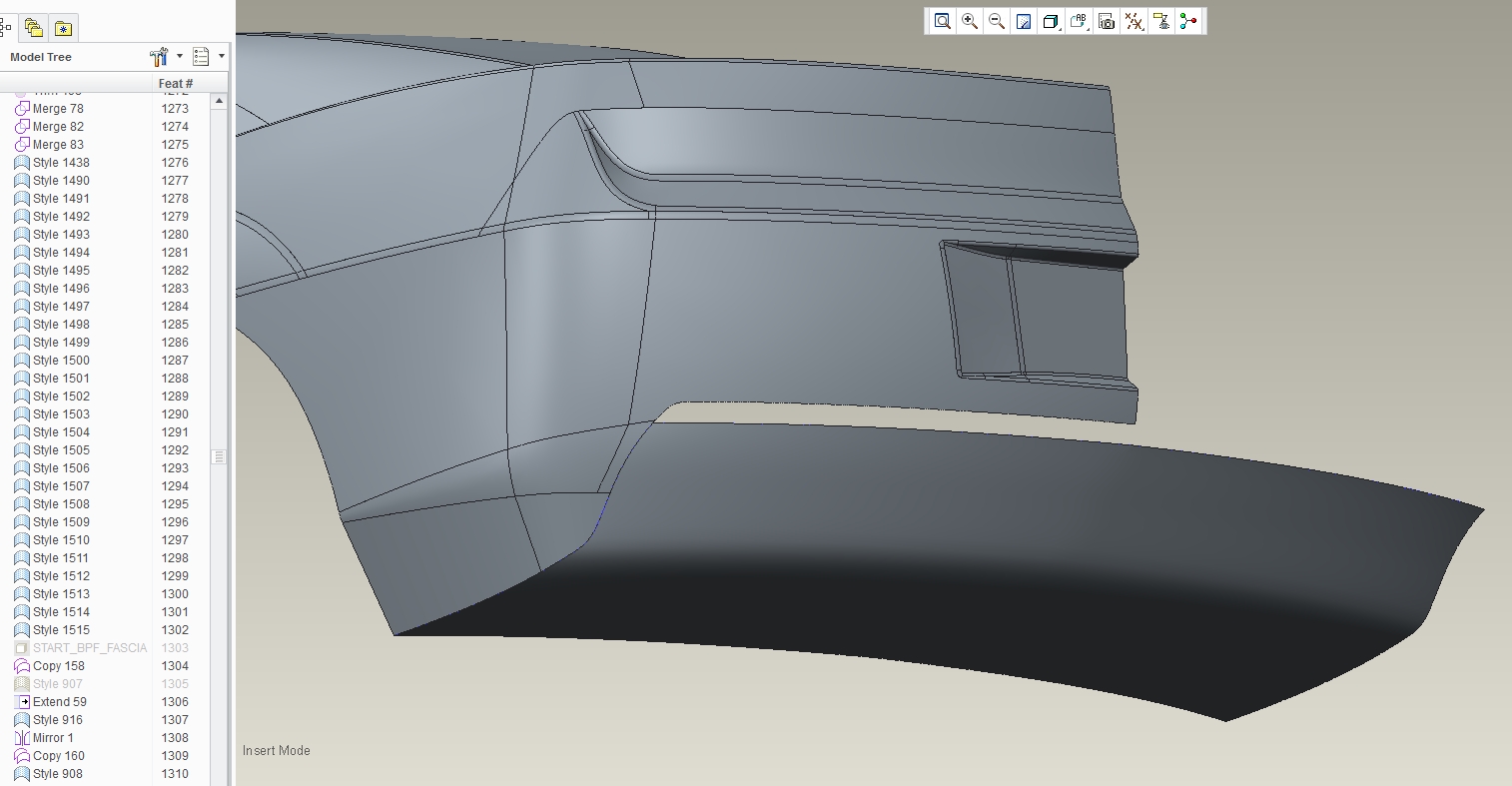Click the Refit view icon
1512x786 pixels.
[942, 21]
